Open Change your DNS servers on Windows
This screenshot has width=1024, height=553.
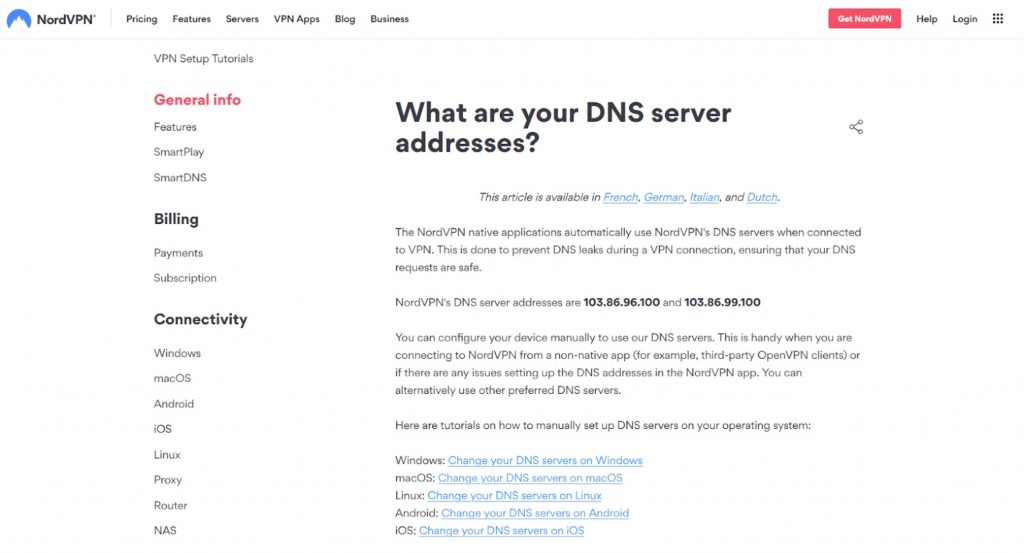pyautogui.click(x=545, y=460)
